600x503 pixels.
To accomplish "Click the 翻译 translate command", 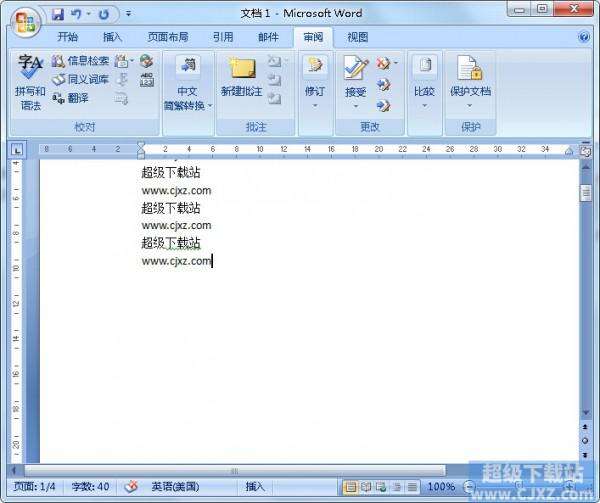I will tap(70, 98).
